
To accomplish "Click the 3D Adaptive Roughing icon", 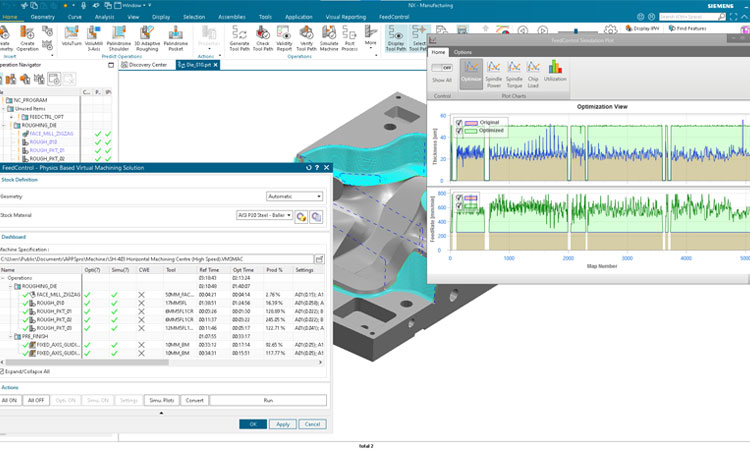I will [147, 33].
